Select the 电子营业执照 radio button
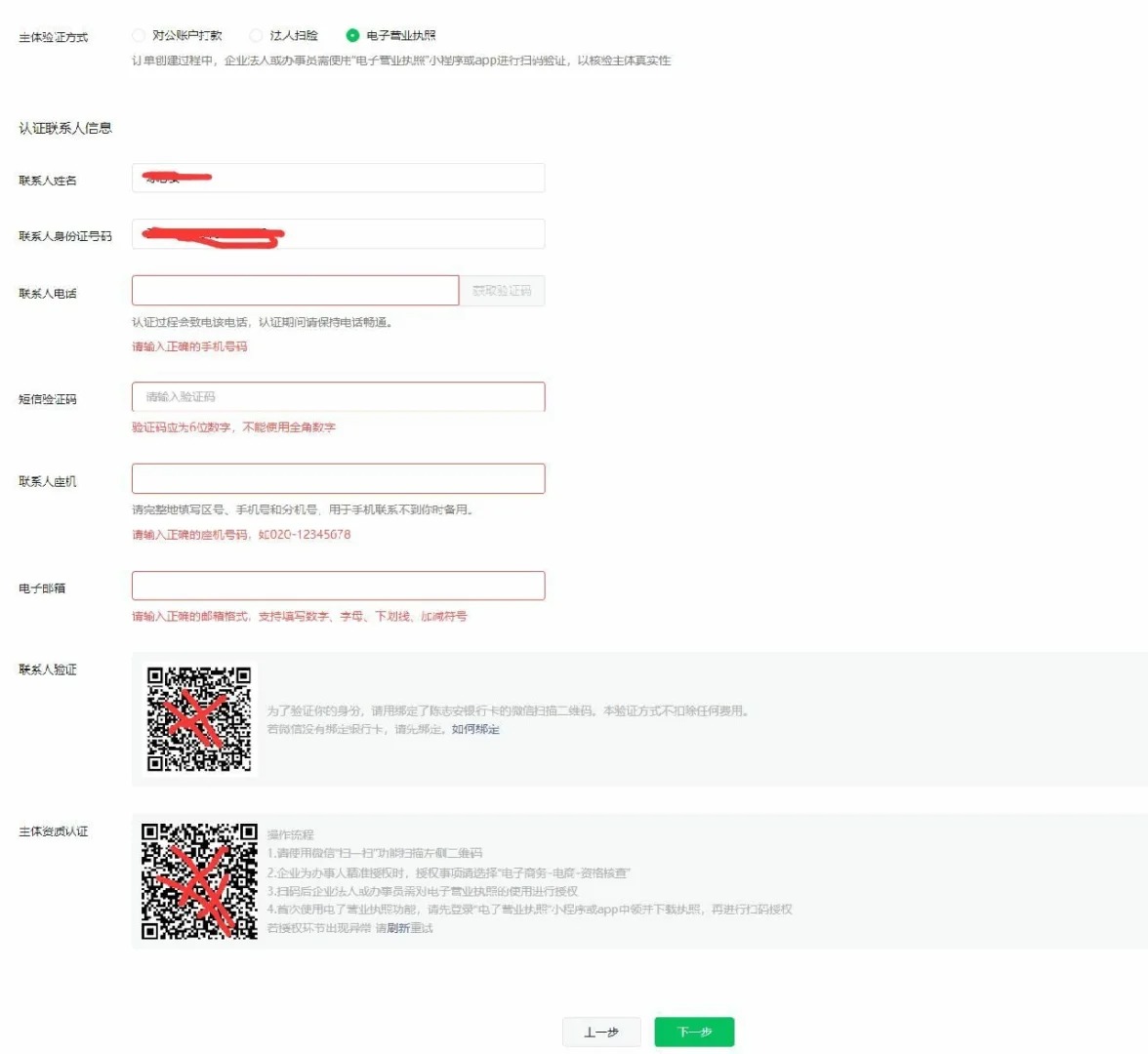Image resolution: width=1148 pixels, height=1054 pixels. (x=353, y=35)
